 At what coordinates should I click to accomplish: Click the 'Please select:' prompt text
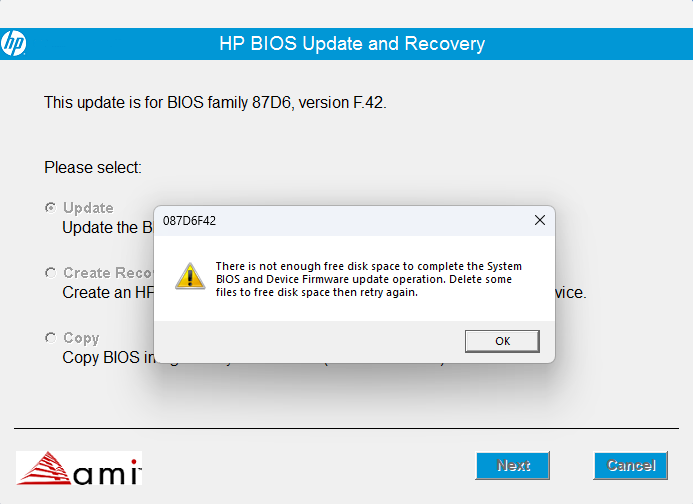(x=93, y=167)
